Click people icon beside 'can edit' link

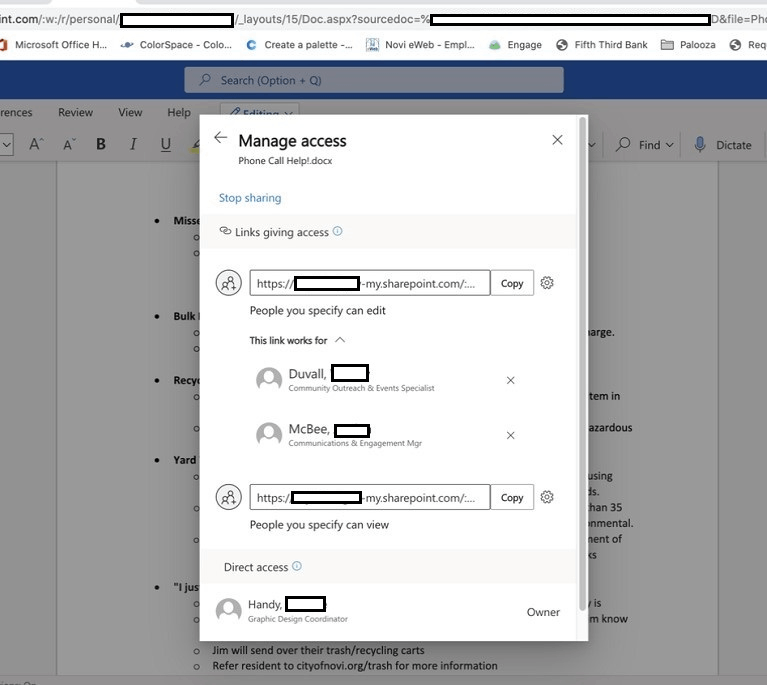[228, 283]
